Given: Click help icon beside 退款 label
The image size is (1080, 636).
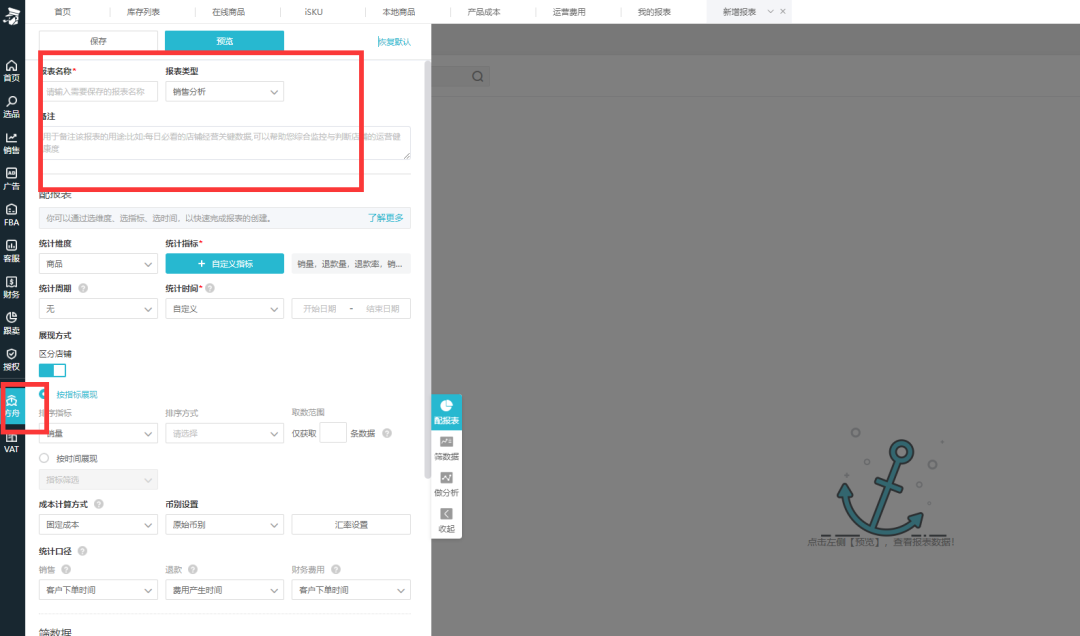Looking at the screenshot, I should 193,569.
